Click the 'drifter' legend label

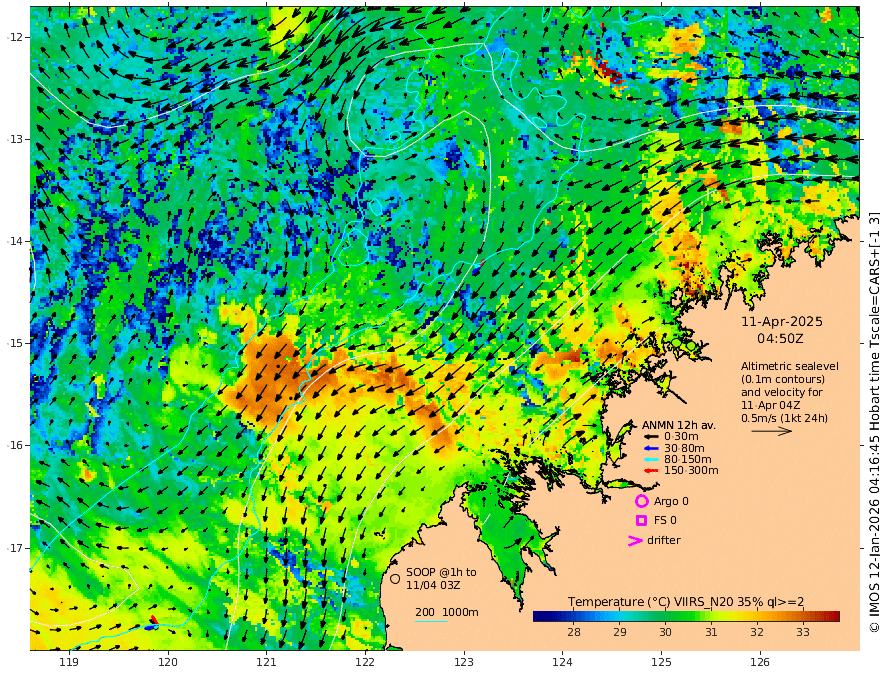pos(664,540)
